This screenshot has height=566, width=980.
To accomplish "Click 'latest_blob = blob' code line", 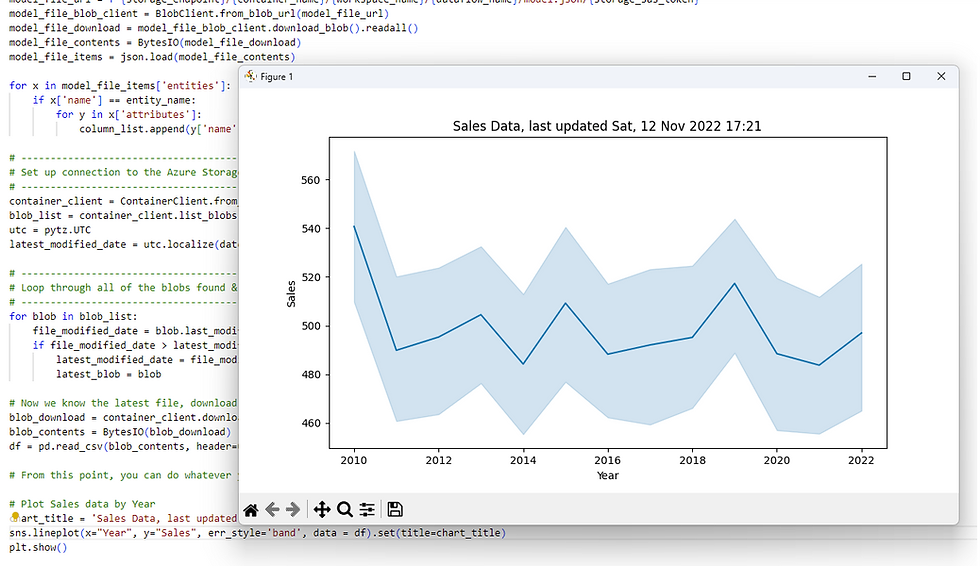I will click(109, 374).
